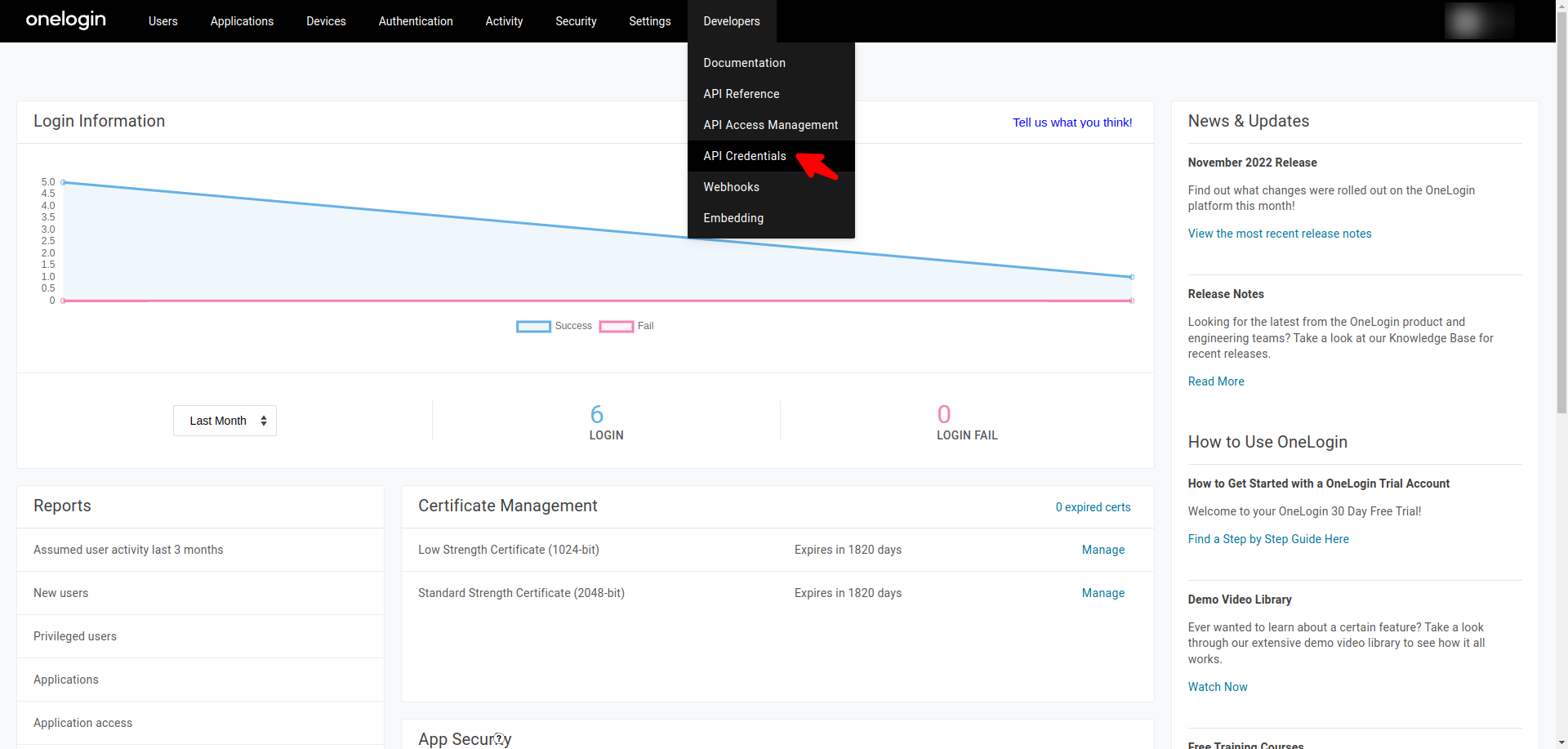The image size is (1568, 749).
Task: Open API Credentials from the menu
Action: coord(771,156)
